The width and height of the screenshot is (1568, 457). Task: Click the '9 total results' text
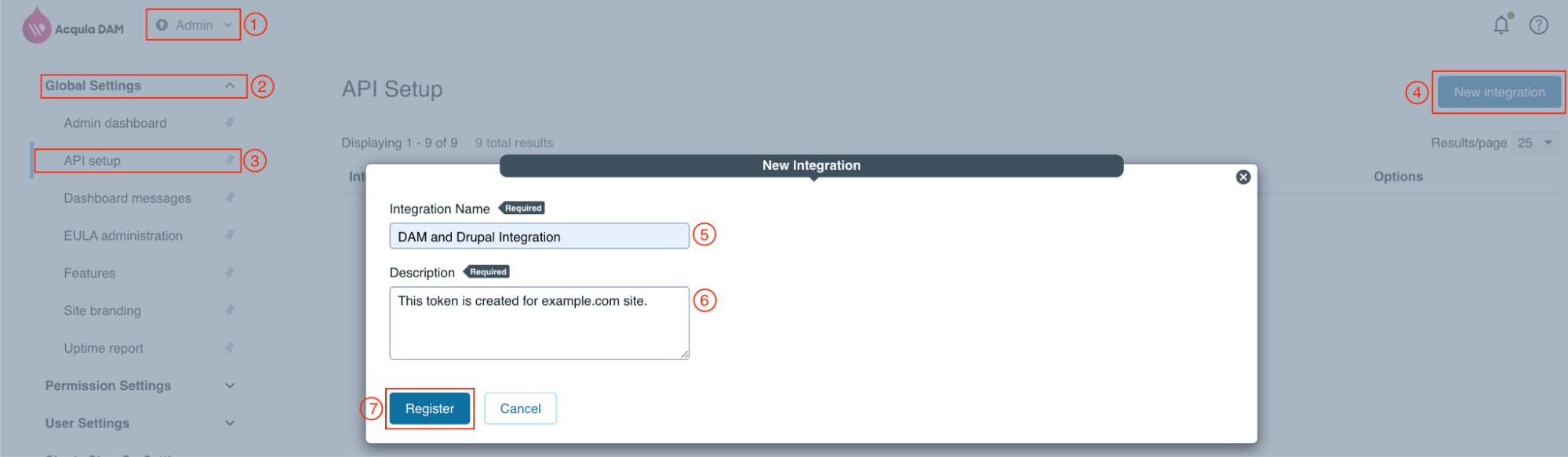(x=514, y=143)
